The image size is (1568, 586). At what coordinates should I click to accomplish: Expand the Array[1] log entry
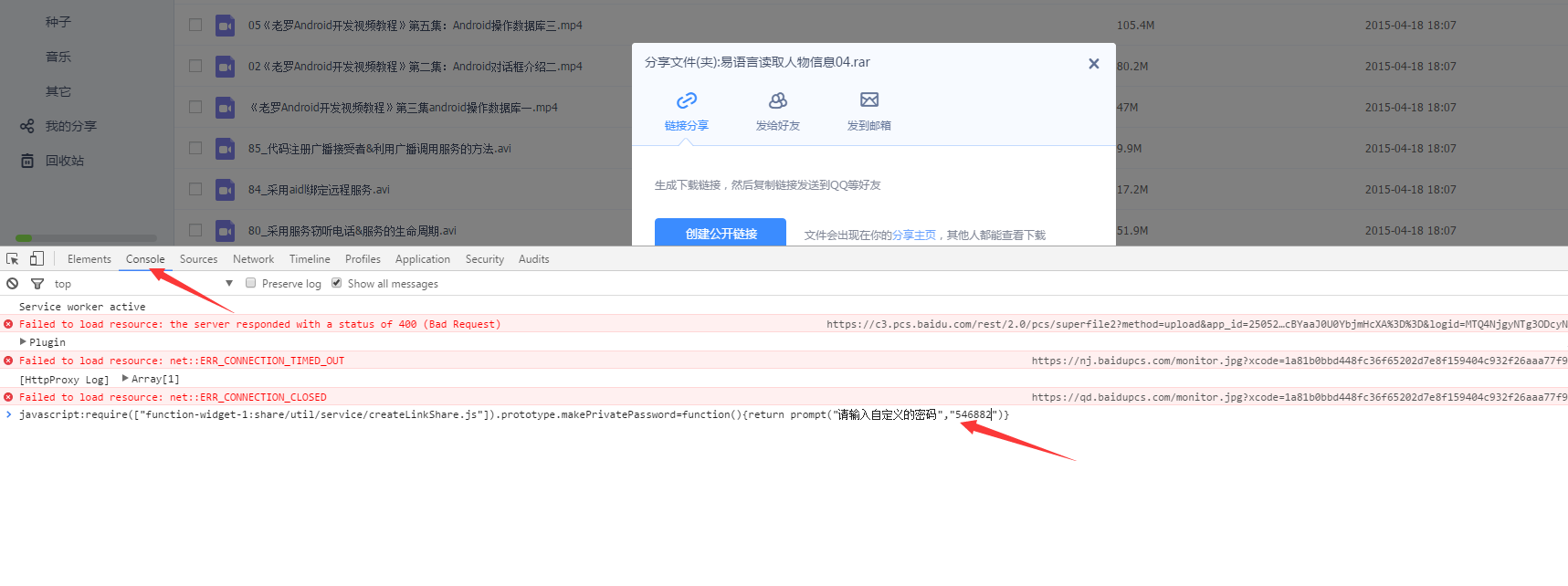125,378
